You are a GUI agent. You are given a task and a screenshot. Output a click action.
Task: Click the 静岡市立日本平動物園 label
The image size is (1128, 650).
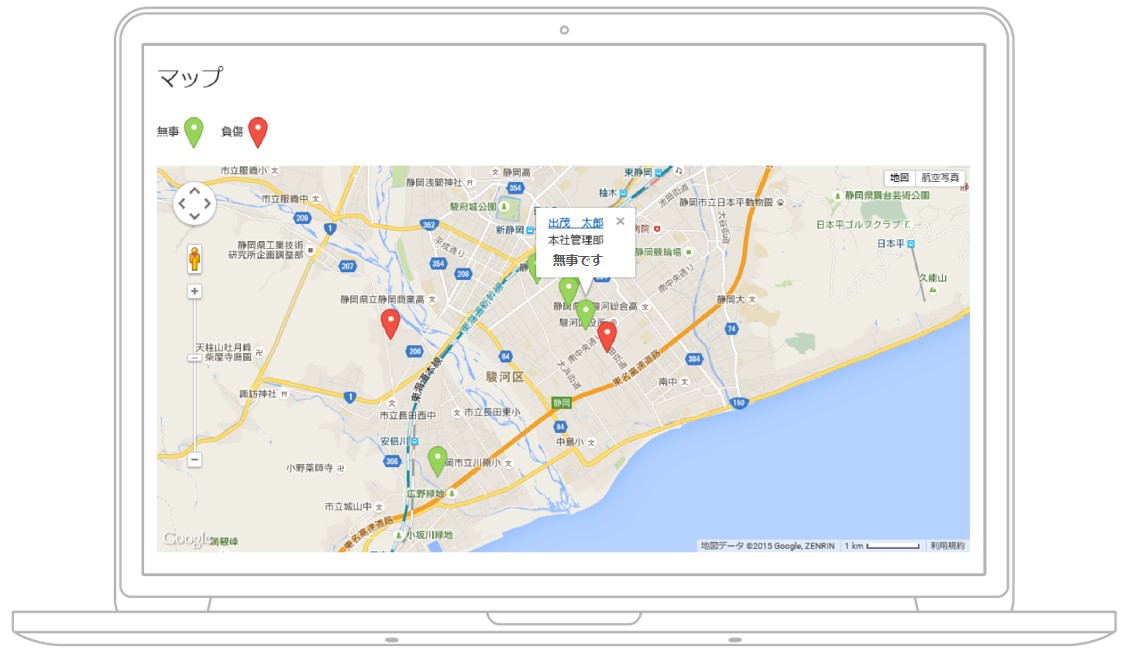point(726,202)
